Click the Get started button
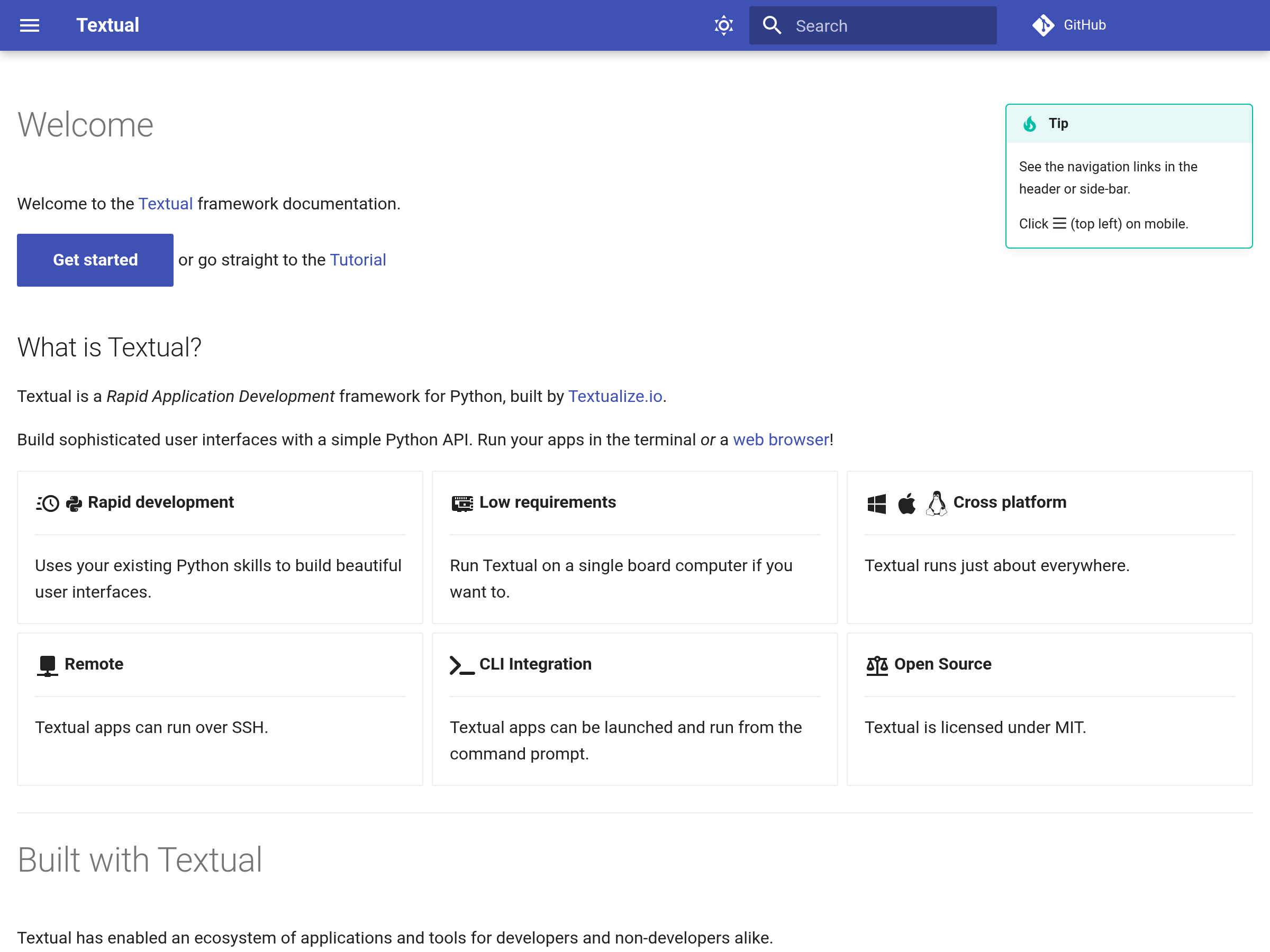 (x=95, y=260)
